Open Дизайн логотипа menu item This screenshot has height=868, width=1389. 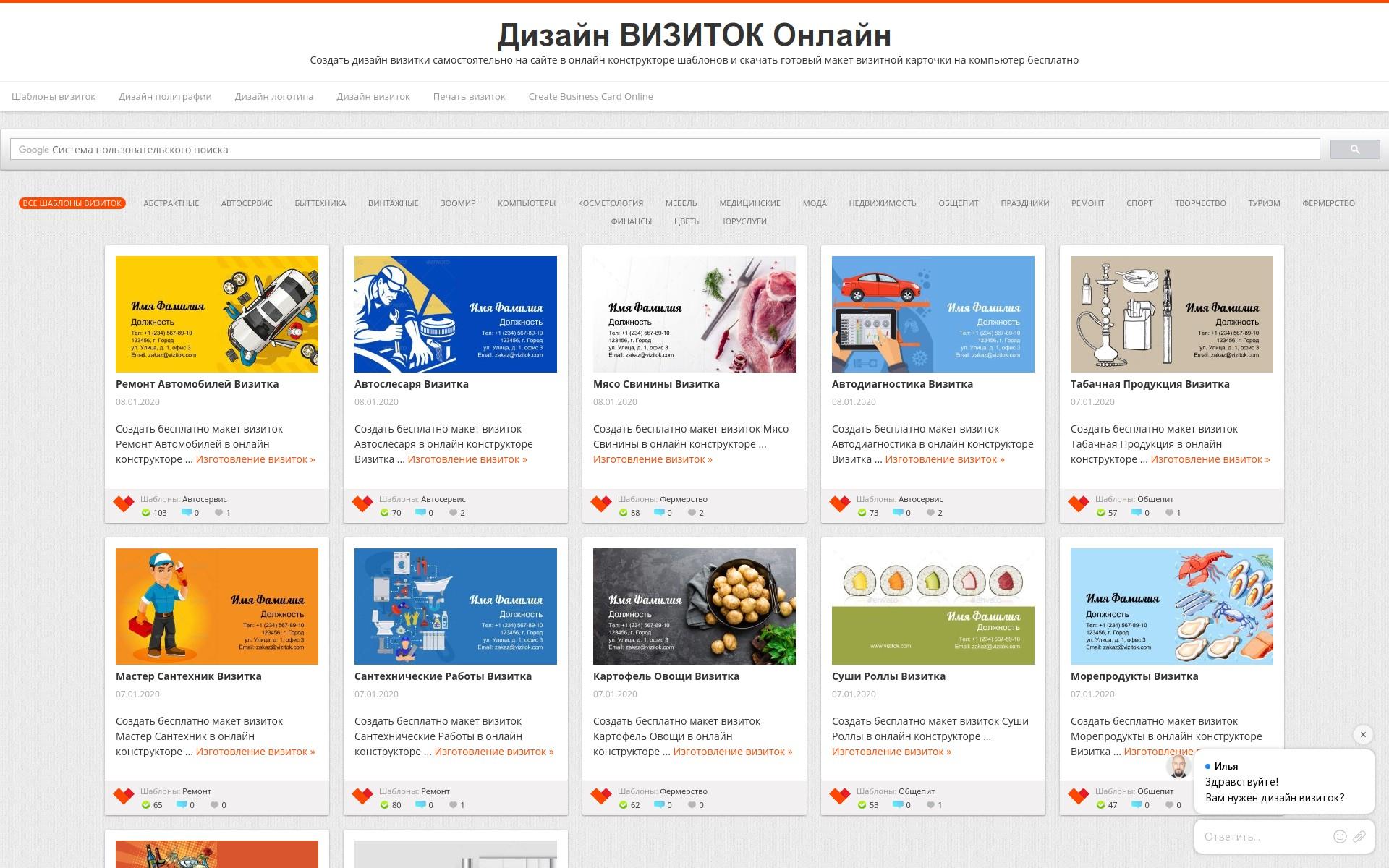[274, 96]
